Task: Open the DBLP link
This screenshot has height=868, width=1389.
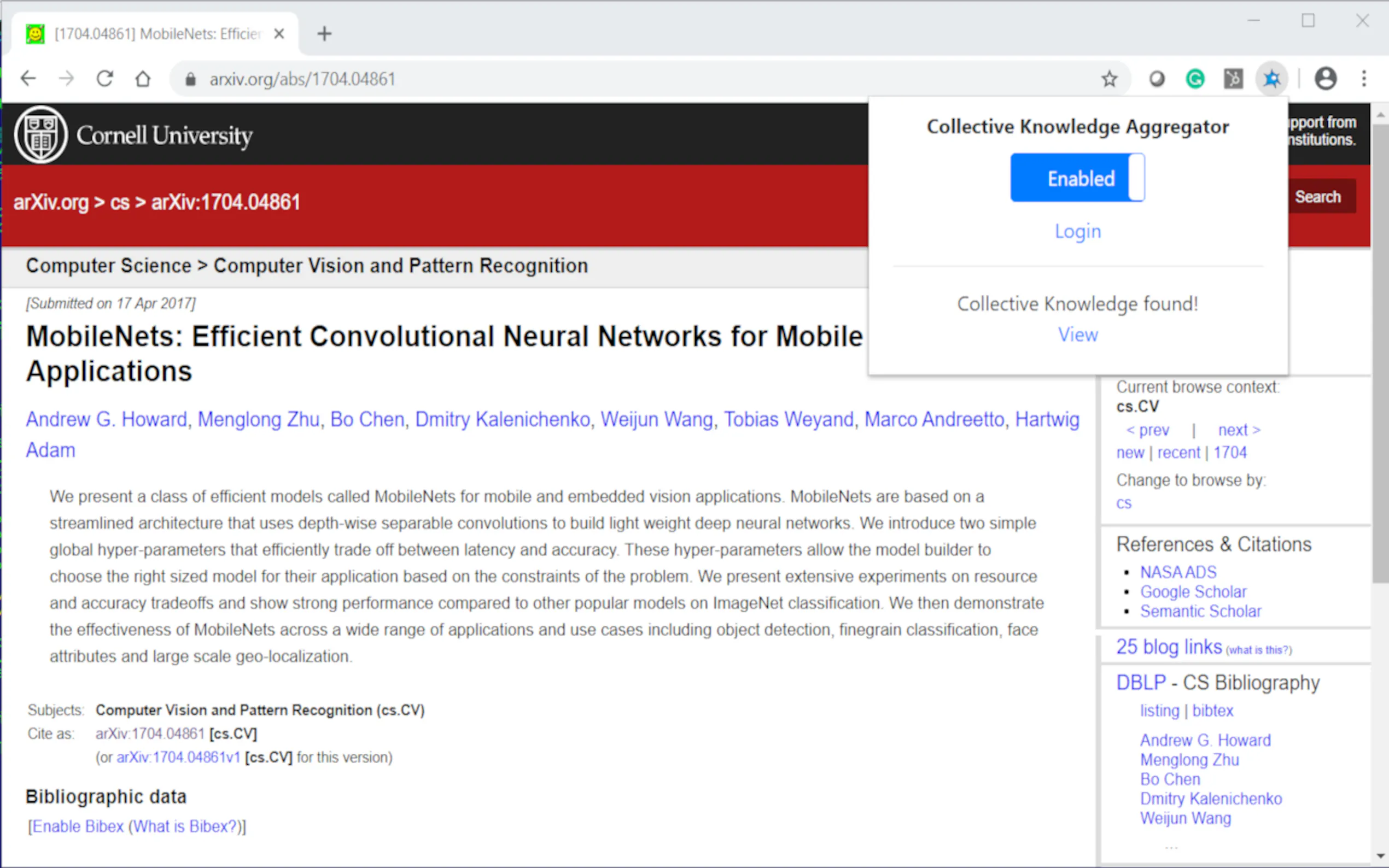Action: tap(1141, 683)
